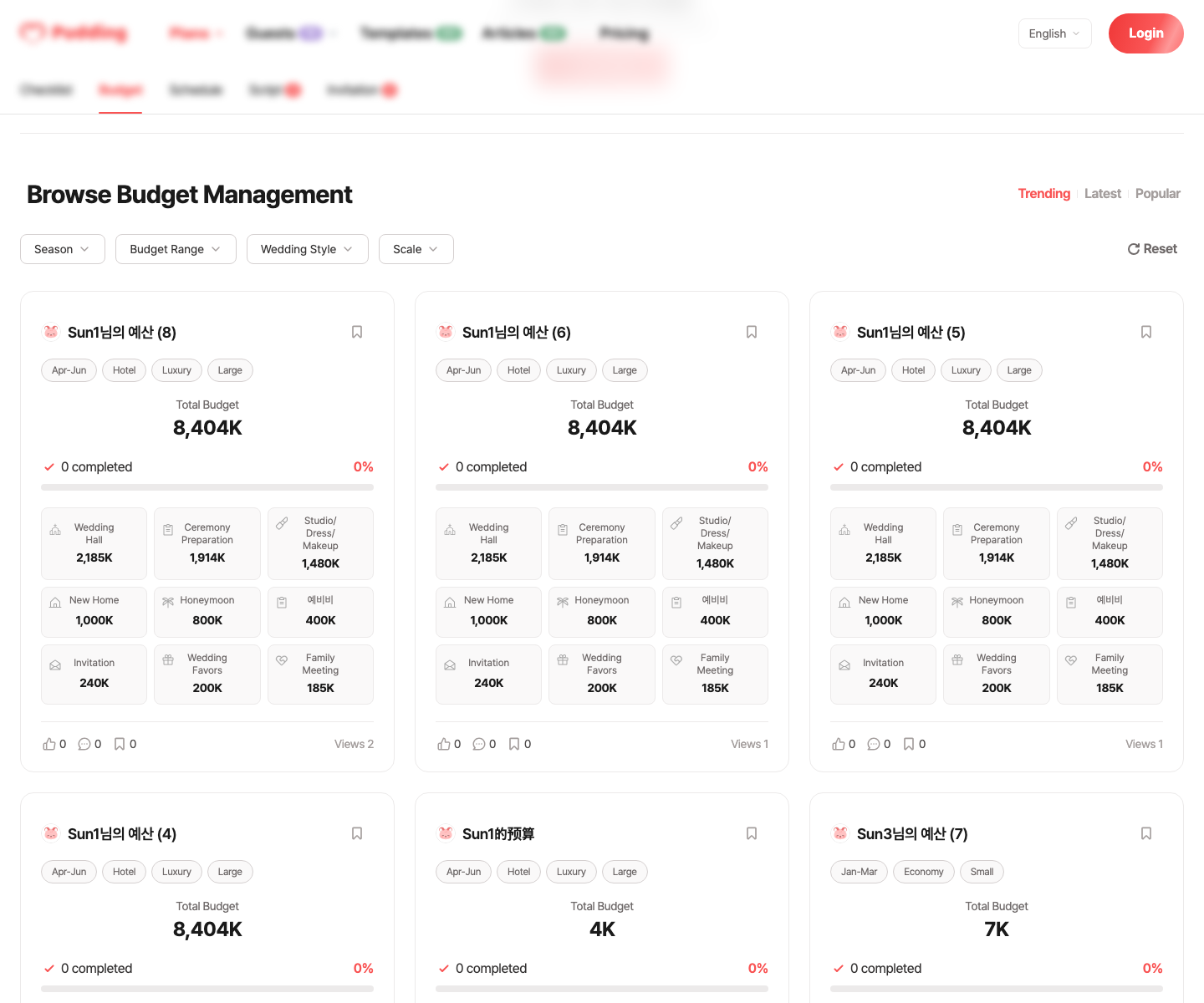Click the like icon on the Sun1님의 예산 (8) card
Image resolution: width=1204 pixels, height=1003 pixels.
coord(49,744)
